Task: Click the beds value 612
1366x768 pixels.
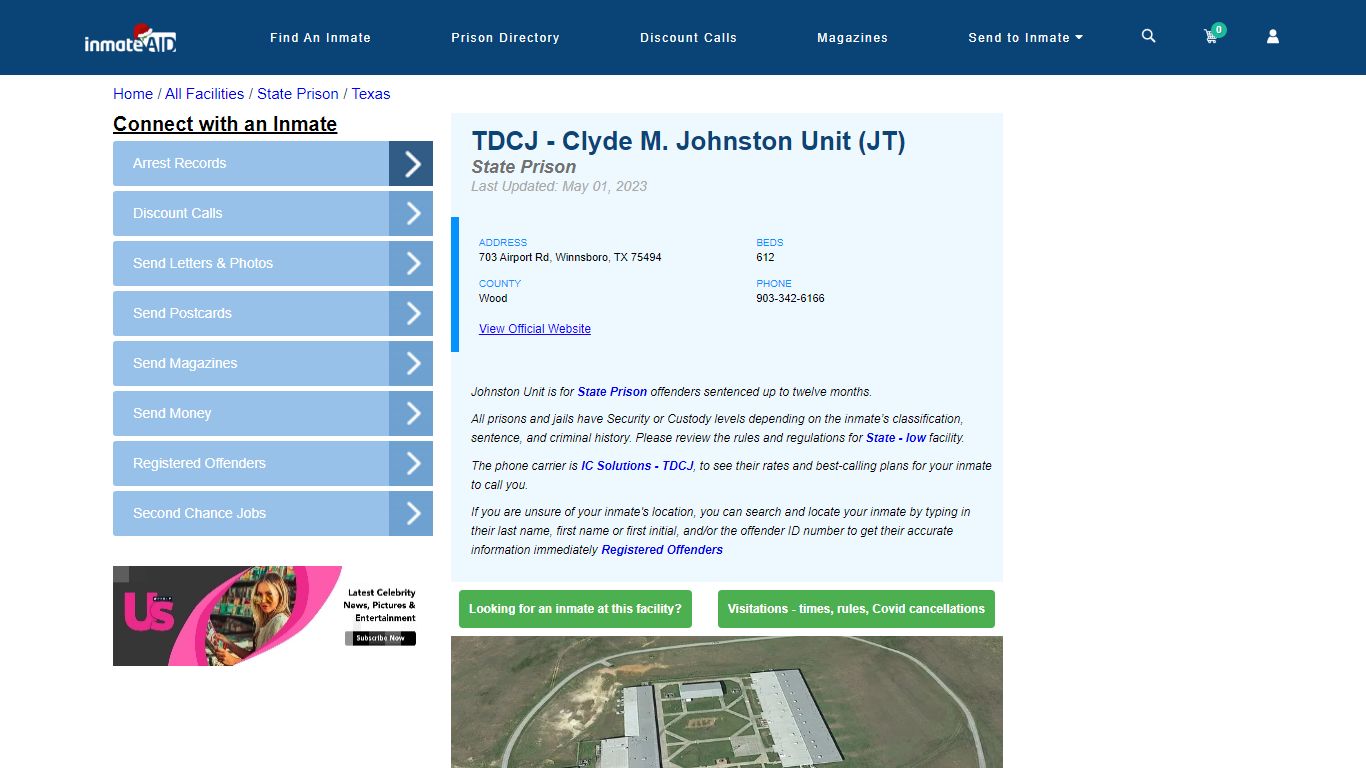Action: click(x=765, y=257)
